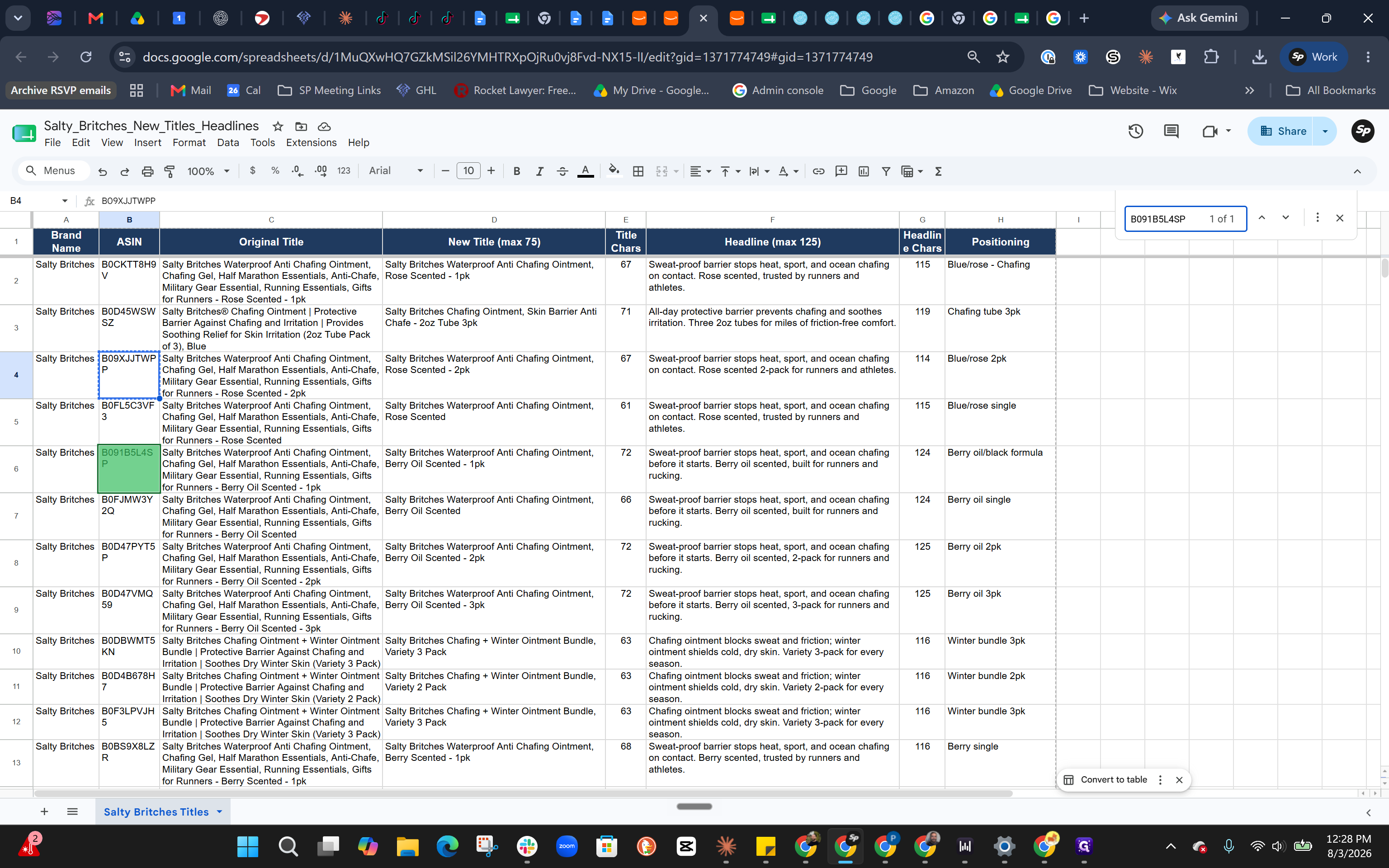Open Zoom 100% dropdown
Image resolution: width=1389 pixels, height=868 pixels.
click(208, 171)
